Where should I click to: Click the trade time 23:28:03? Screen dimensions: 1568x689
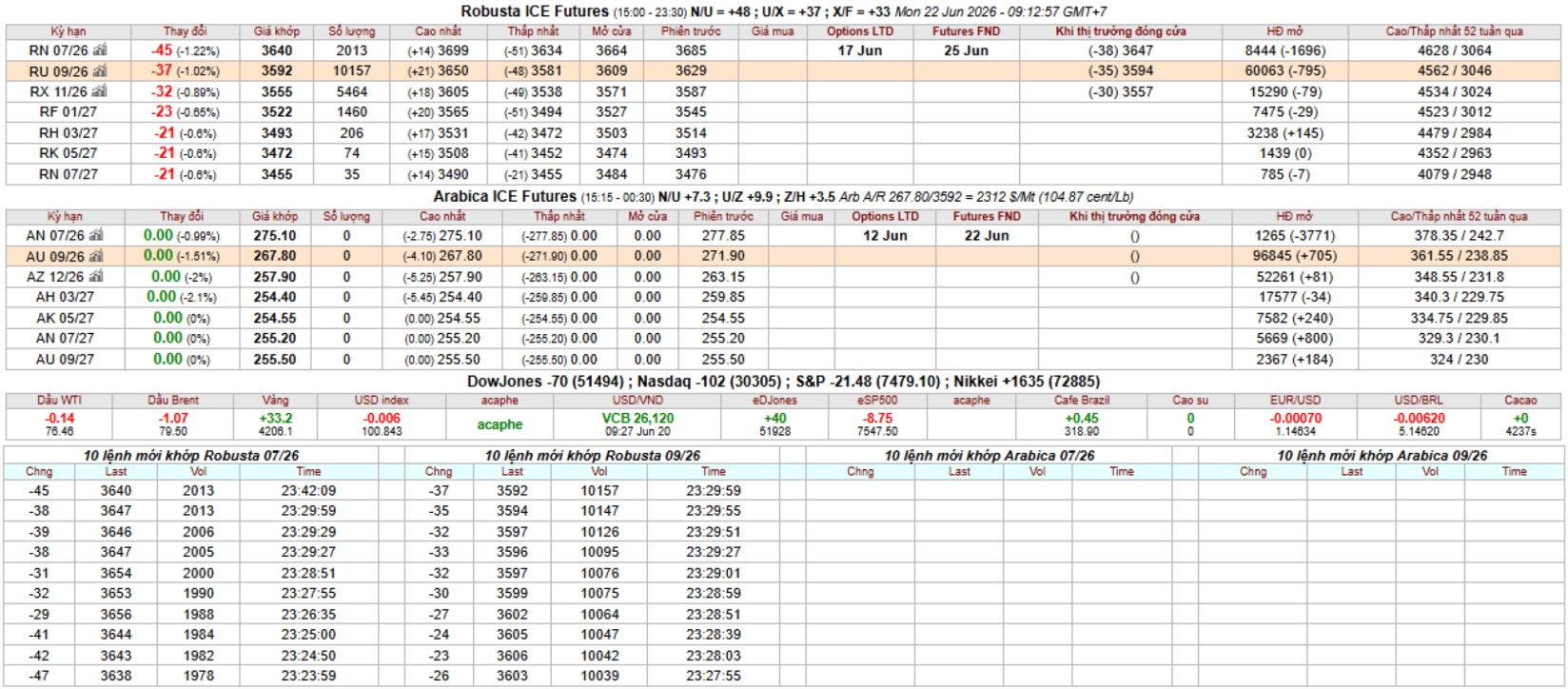tap(714, 656)
